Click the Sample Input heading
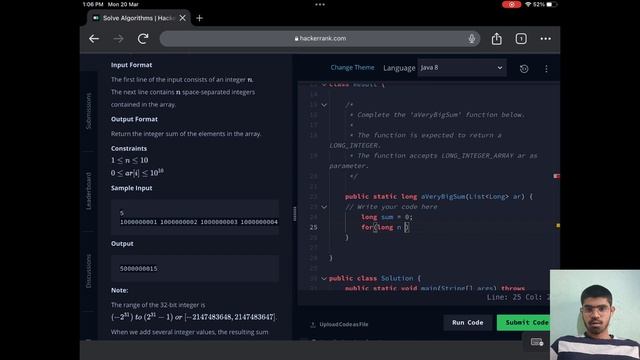Screen dimensions: 640x360 coord(131,188)
